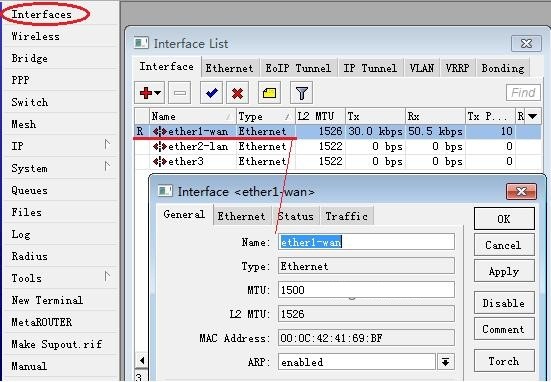Select Interface tab in Interface List
551x382 pixels.
click(167, 66)
